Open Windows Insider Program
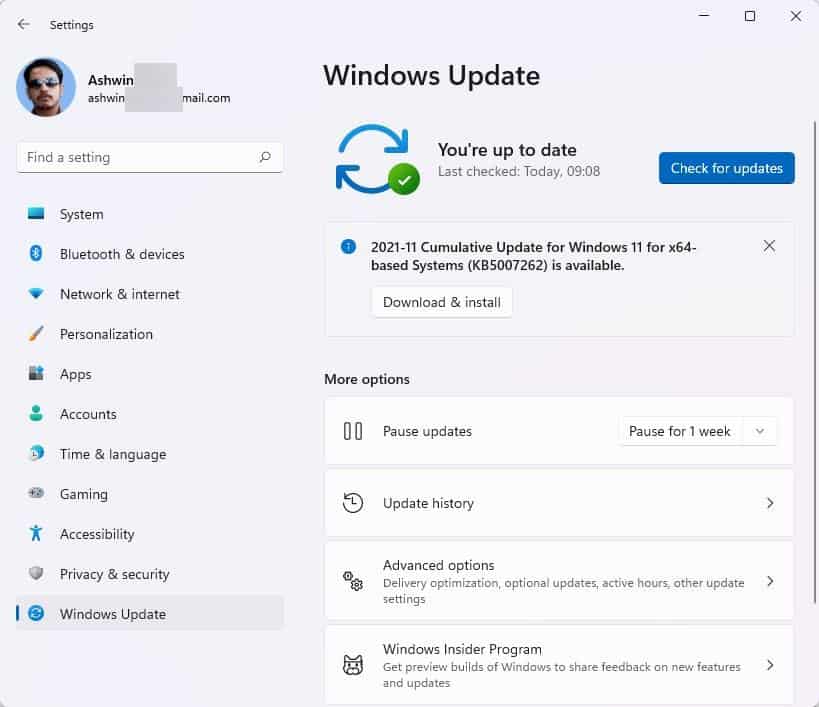 tap(559, 665)
